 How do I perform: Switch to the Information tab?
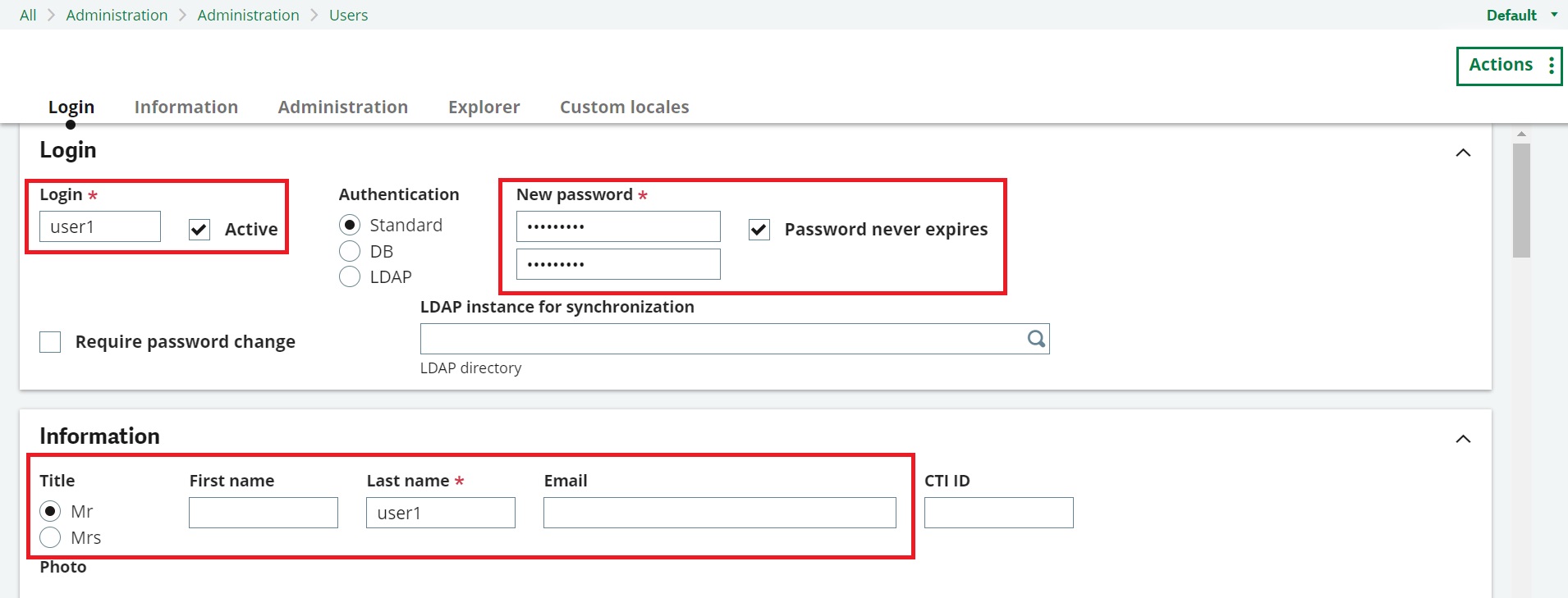click(186, 107)
